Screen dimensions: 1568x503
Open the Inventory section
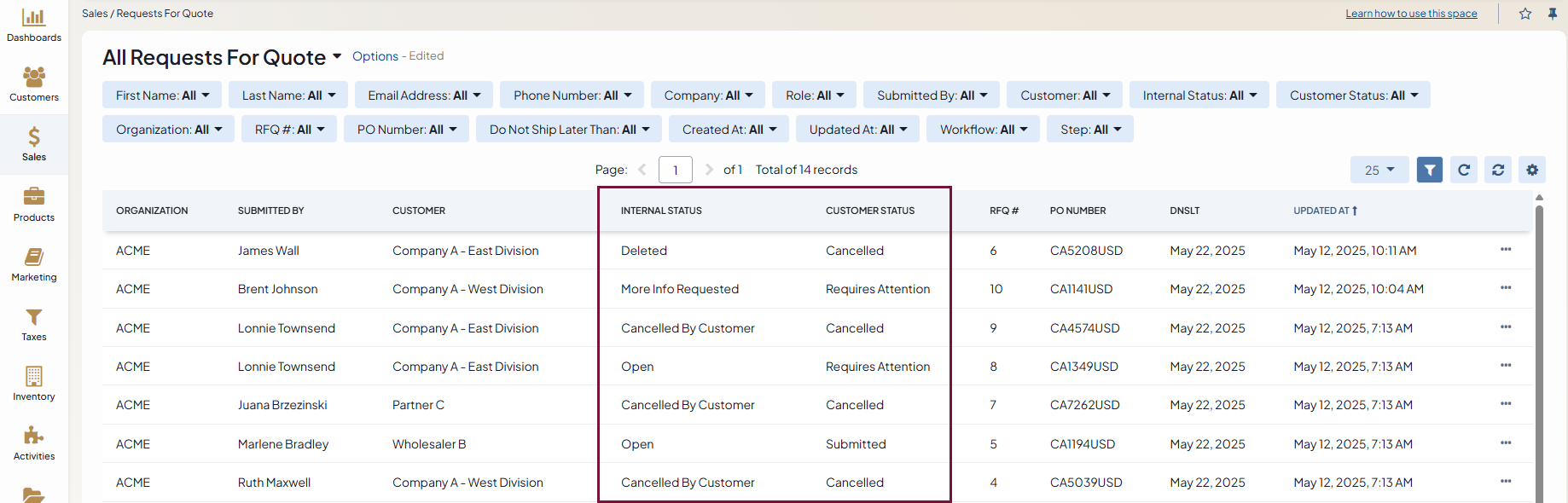pos(34,383)
